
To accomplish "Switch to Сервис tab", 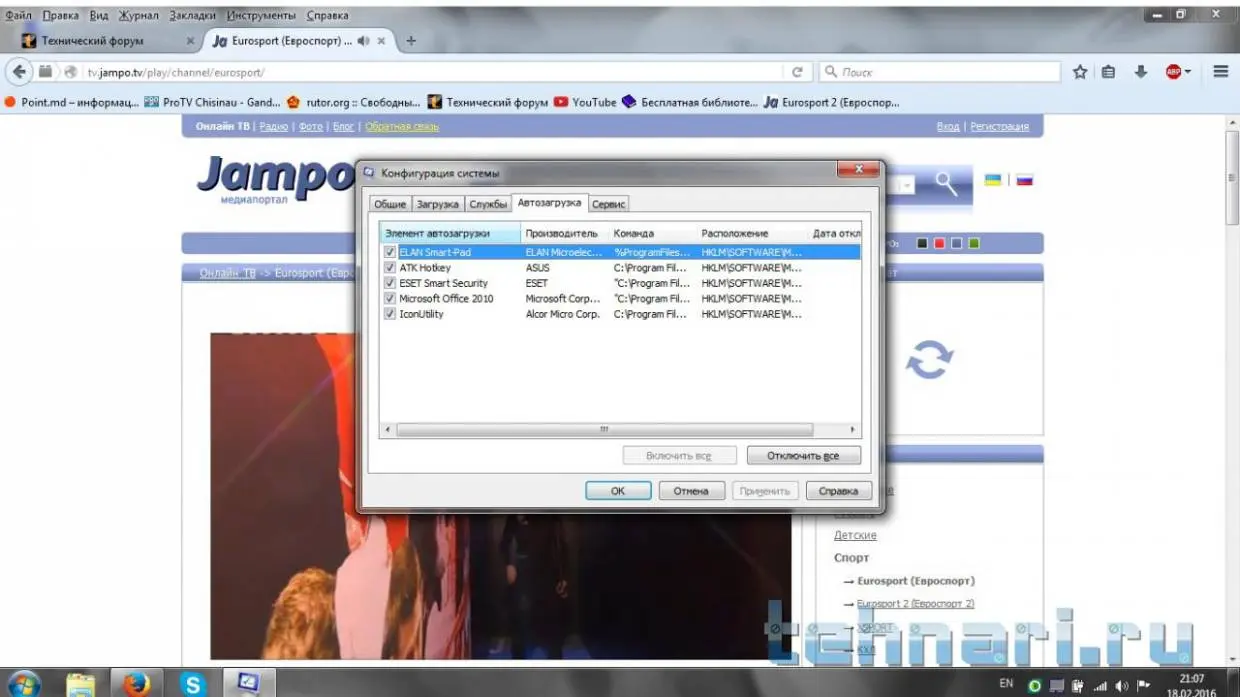I will [608, 204].
